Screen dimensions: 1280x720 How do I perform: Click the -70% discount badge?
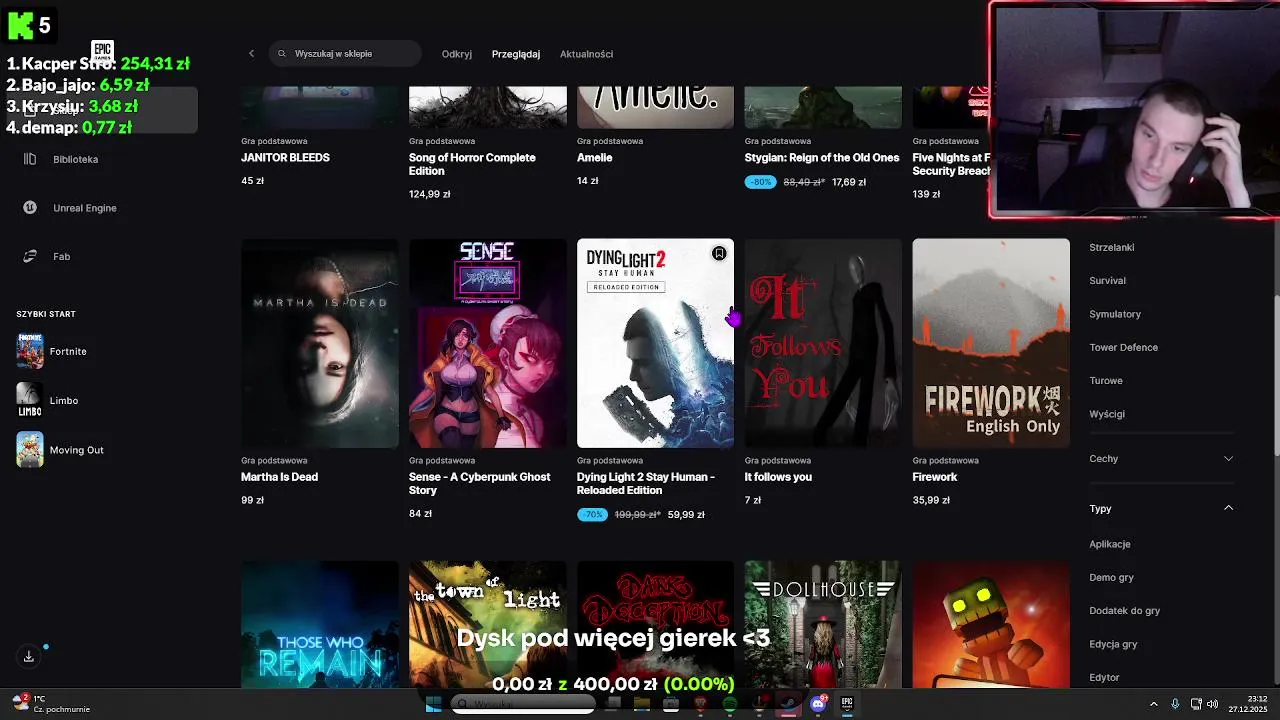click(x=592, y=514)
